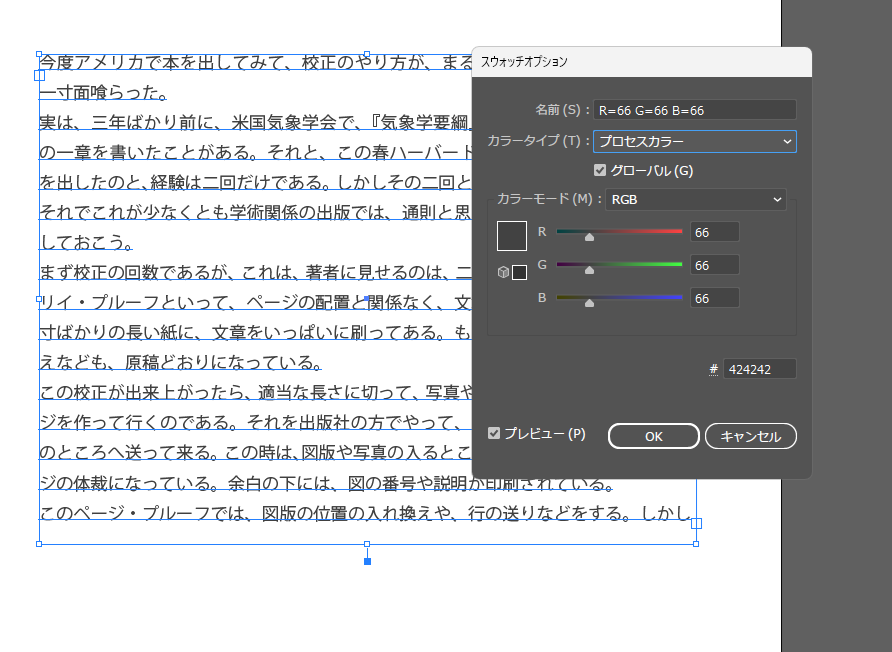This screenshot has height=652, width=892.
Task: Click the blue text frame size widget below frame
Action: (367, 562)
